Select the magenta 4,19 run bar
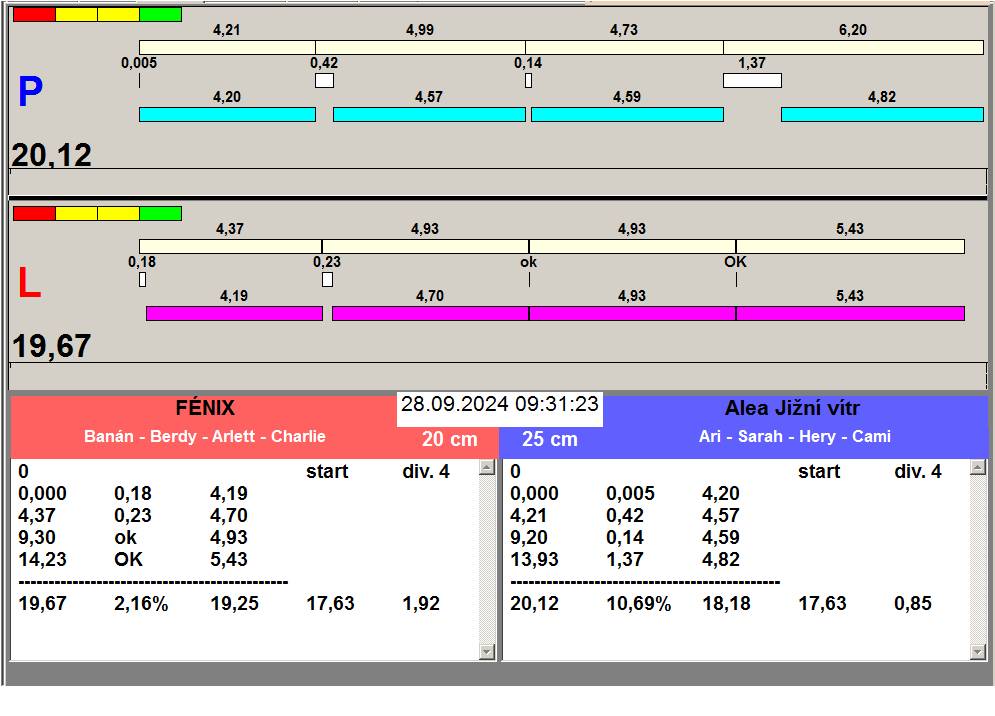 (x=234, y=314)
